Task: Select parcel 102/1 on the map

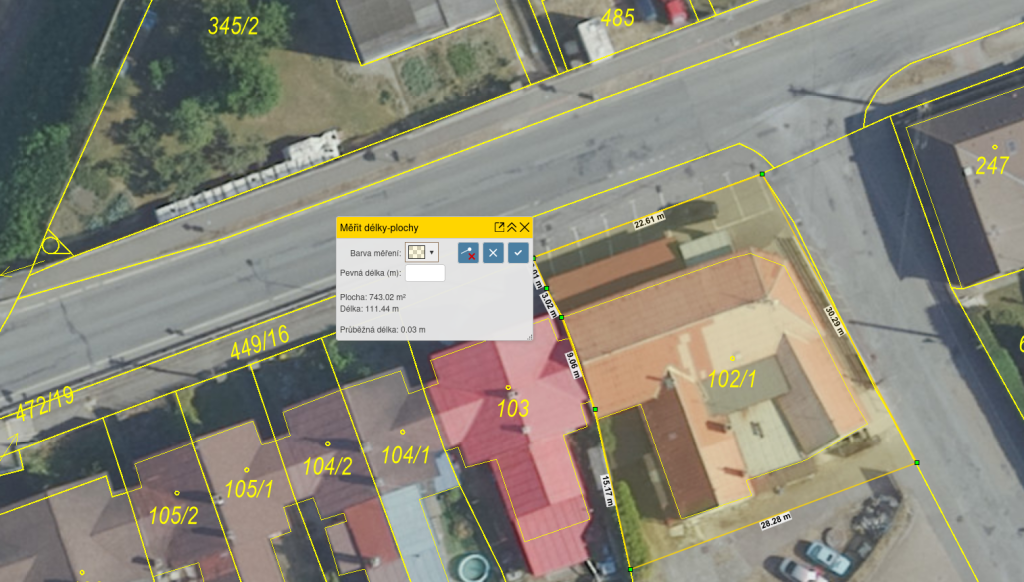Action: [732, 380]
